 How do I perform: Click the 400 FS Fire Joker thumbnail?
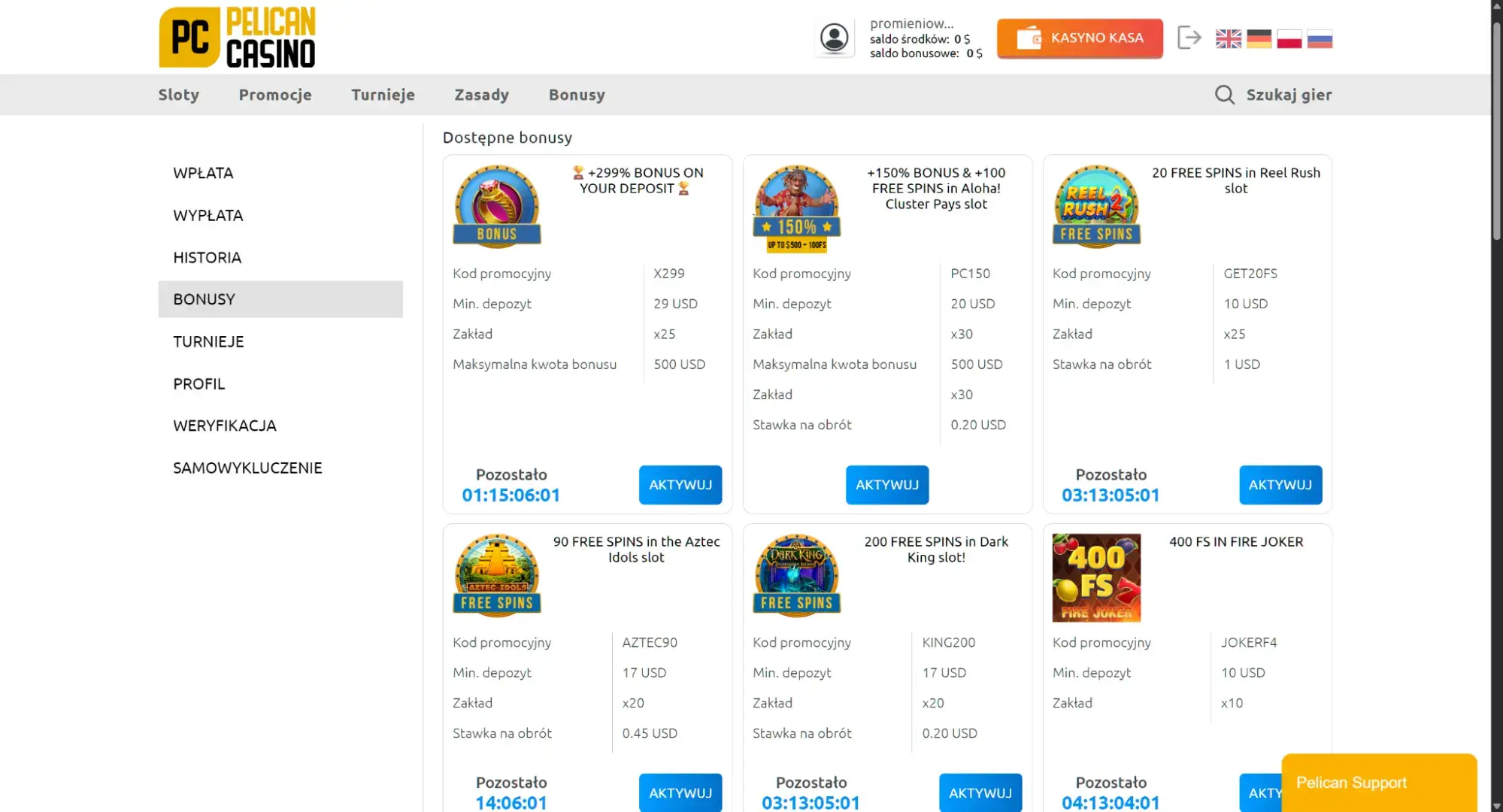pos(1096,577)
